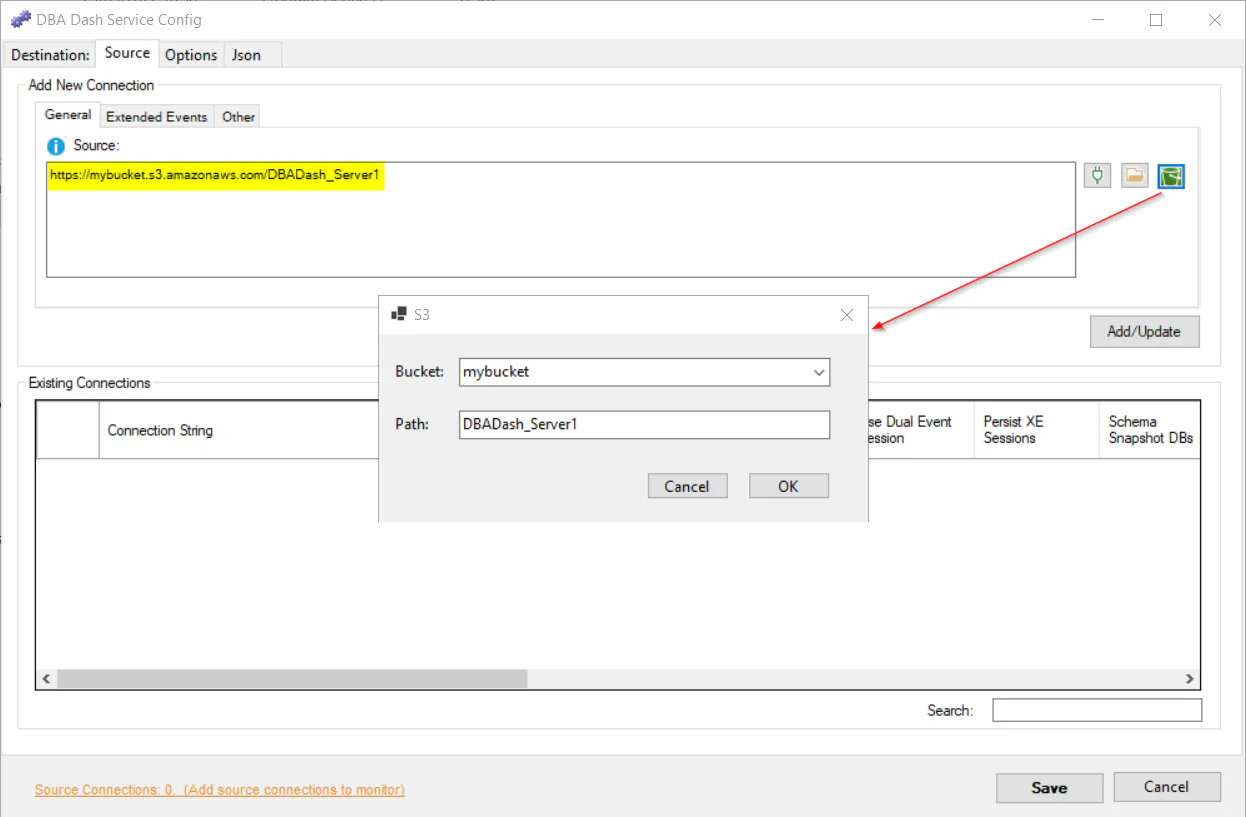Click the S3 bucket icon button
This screenshot has width=1246, height=817.
(x=1171, y=177)
